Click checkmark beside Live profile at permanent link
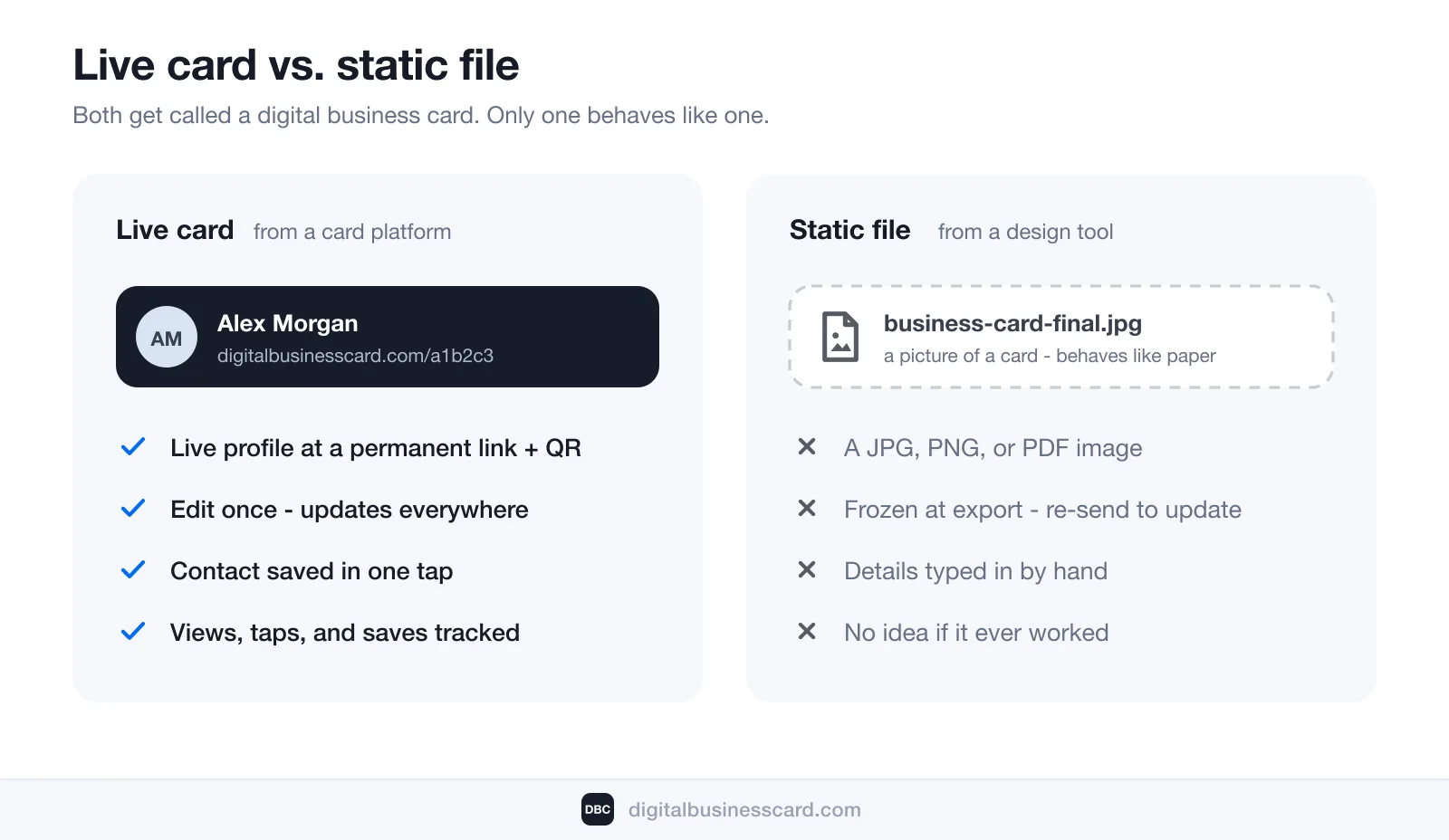1449x840 pixels. [133, 447]
